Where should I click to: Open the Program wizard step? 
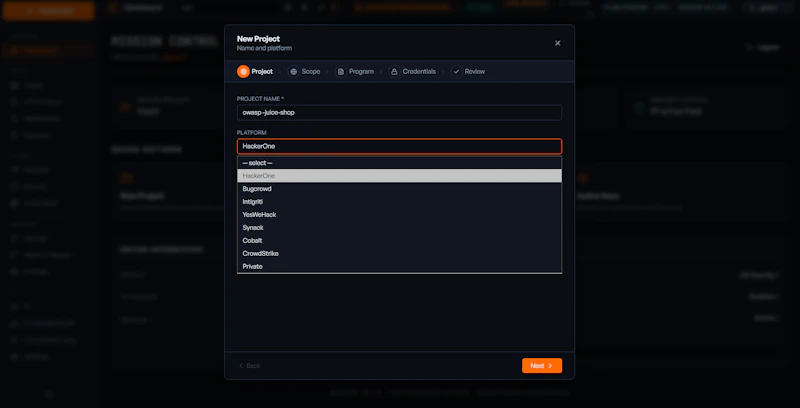point(355,71)
